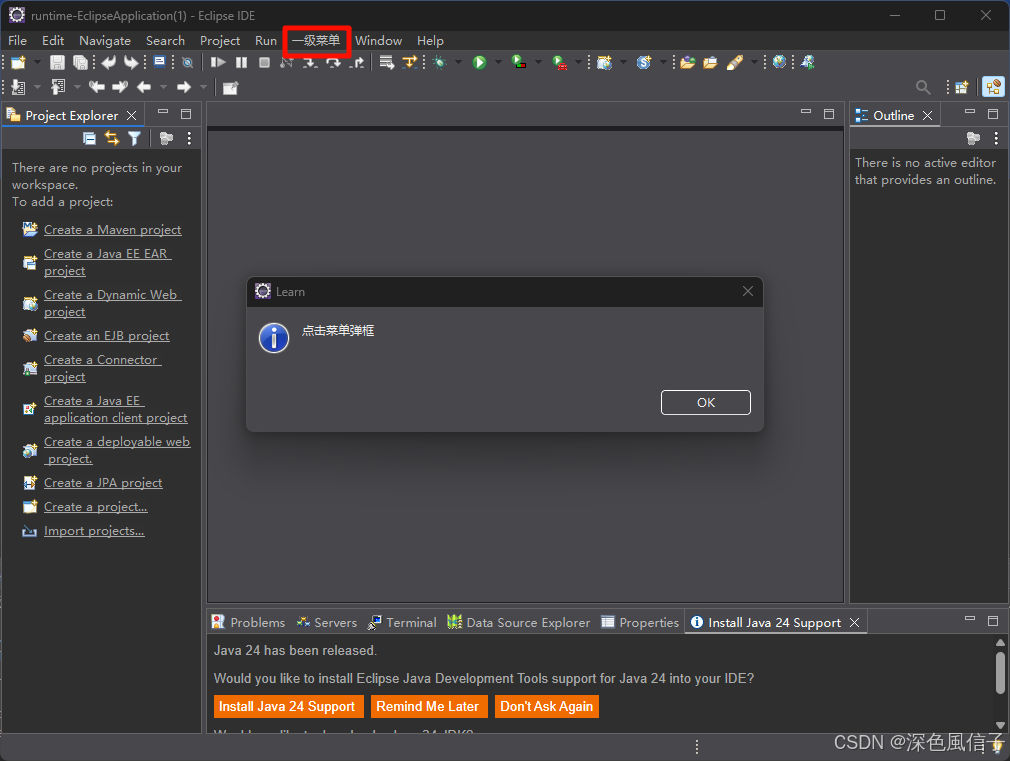
Task: Click Create a JPA project link
Action: tap(103, 483)
